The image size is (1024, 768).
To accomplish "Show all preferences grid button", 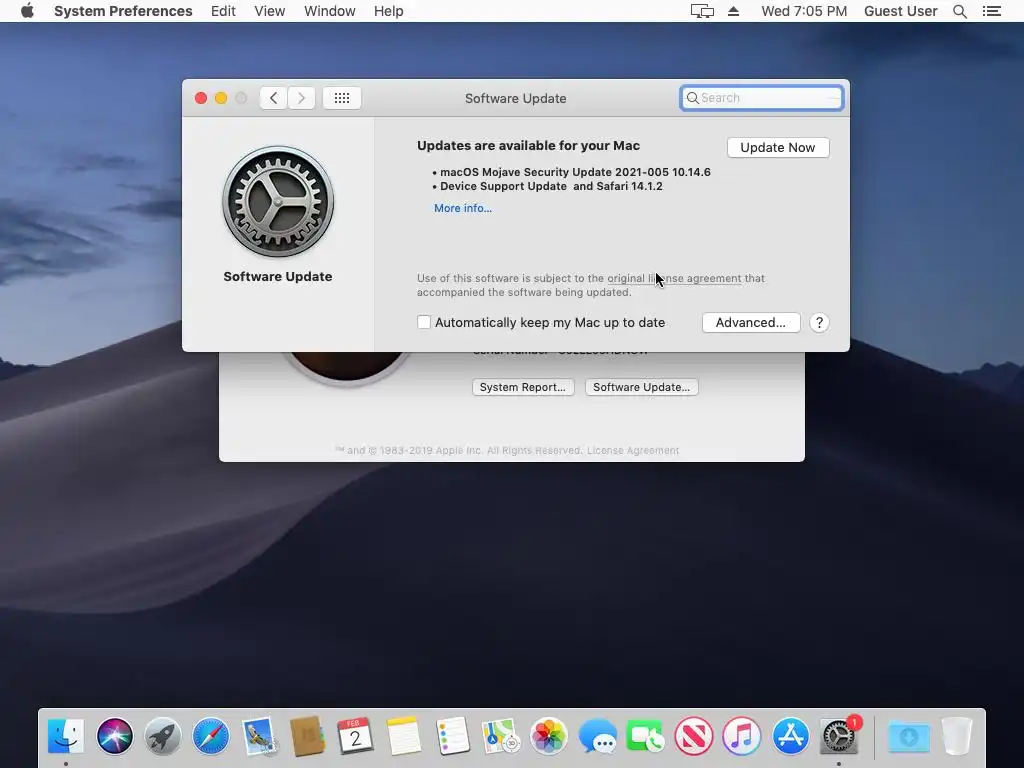I will point(342,98).
